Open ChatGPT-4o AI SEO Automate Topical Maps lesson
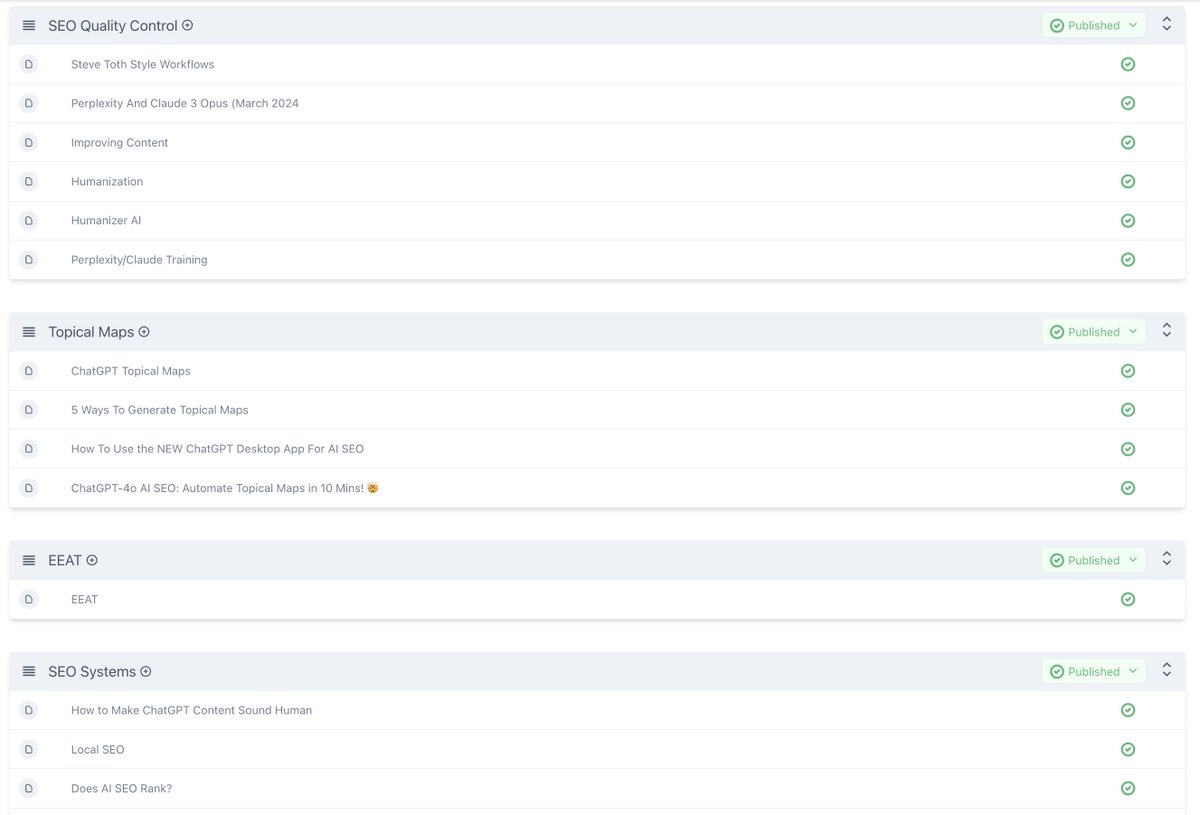This screenshot has height=815, width=1200. pos(225,488)
